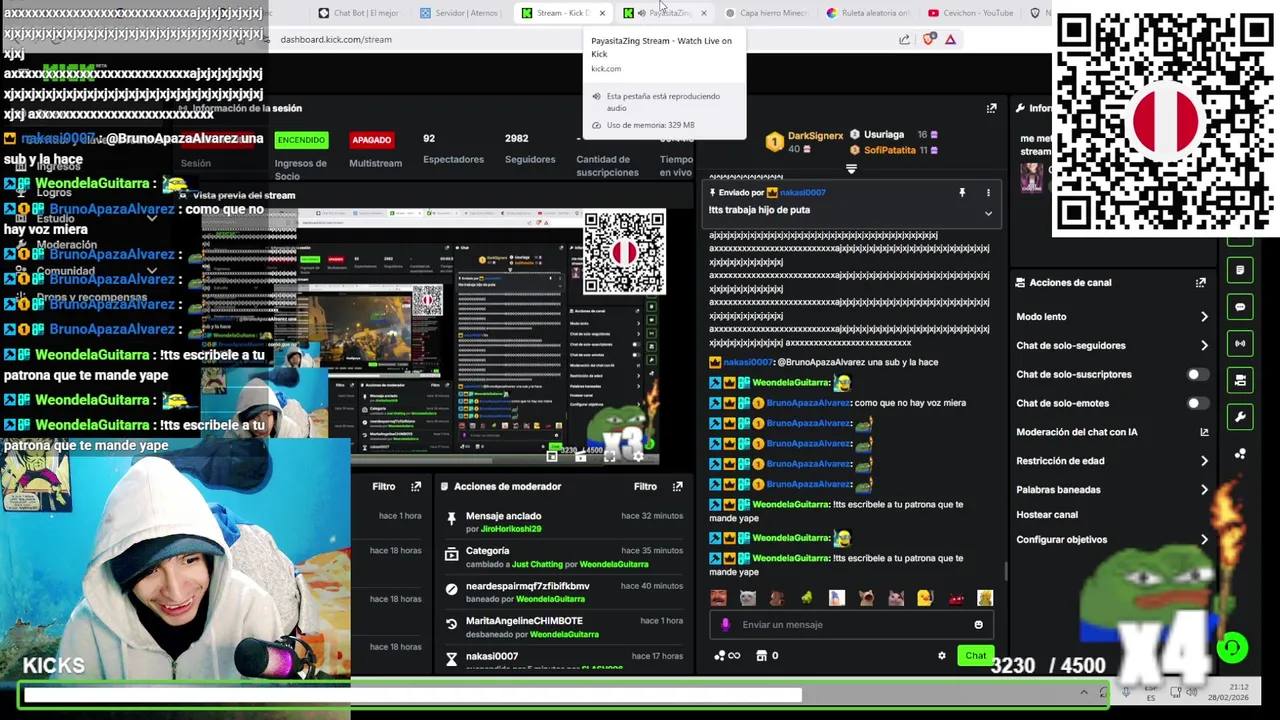Select the moustache man quick emote
The height and width of the screenshot is (720, 1280).
[x=718, y=598]
